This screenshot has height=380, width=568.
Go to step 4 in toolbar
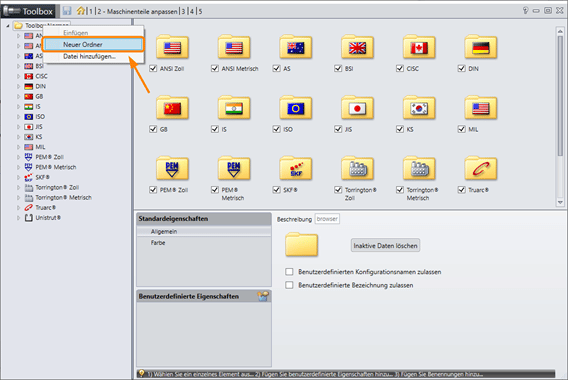coord(192,11)
